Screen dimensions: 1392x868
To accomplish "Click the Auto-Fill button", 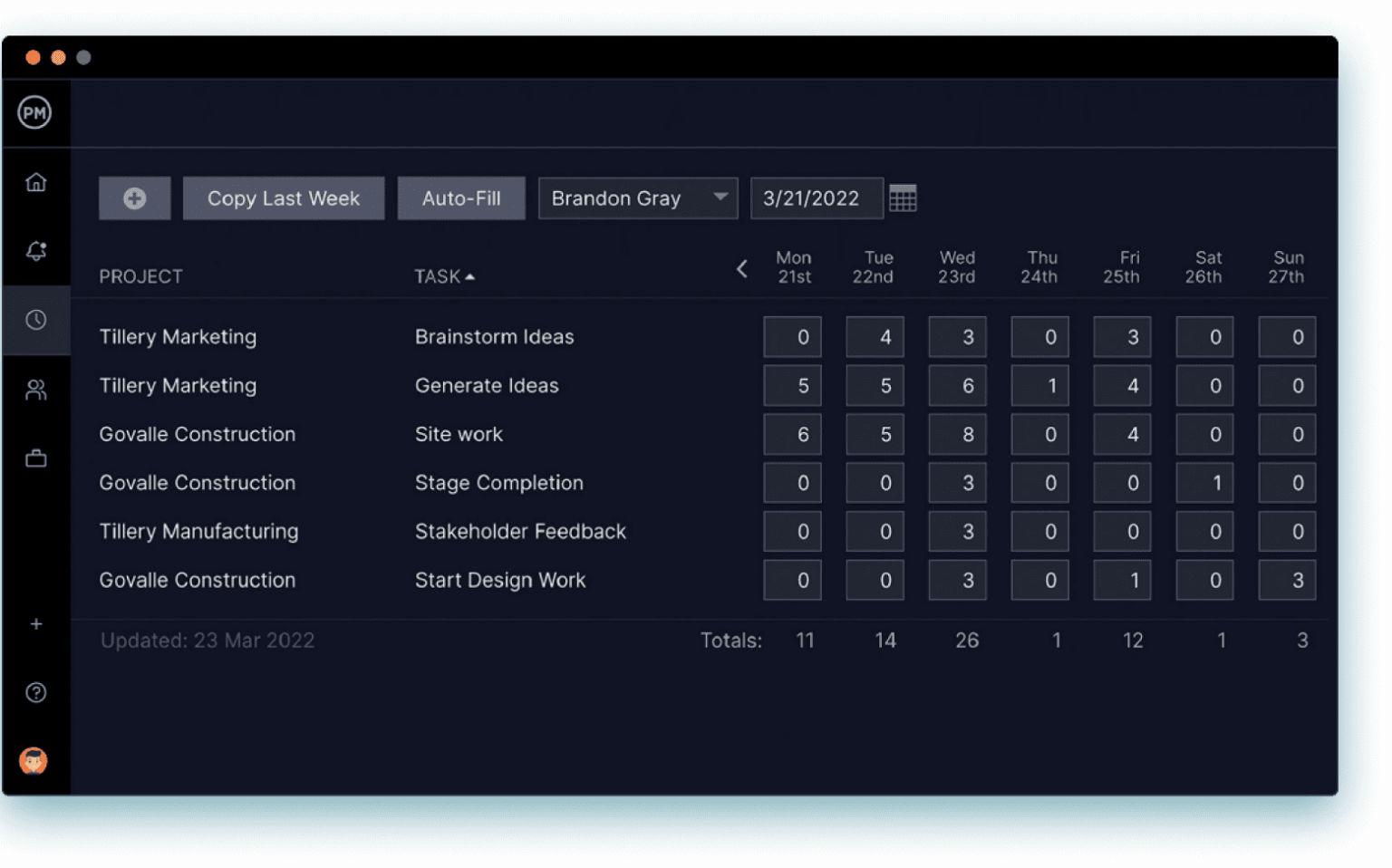I will point(461,198).
